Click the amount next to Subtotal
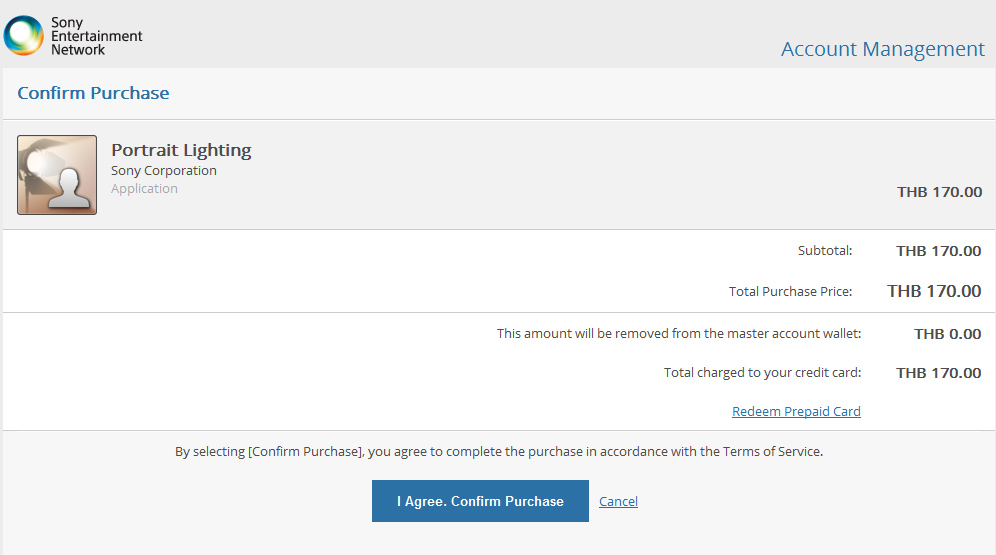996x555 pixels. tap(938, 251)
